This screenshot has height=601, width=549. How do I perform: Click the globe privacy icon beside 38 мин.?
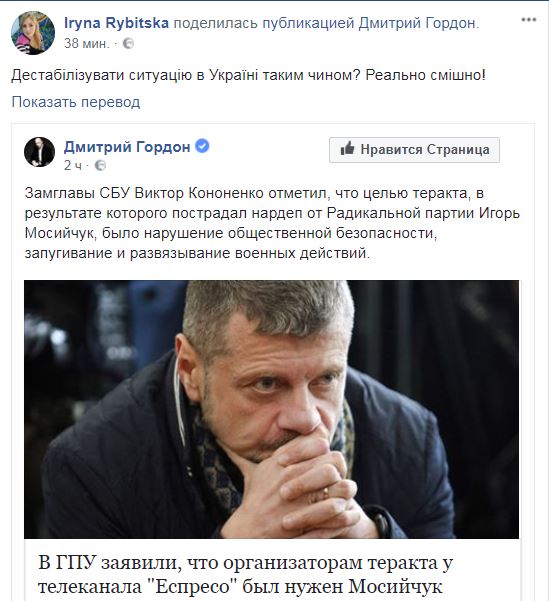click(x=128, y=44)
